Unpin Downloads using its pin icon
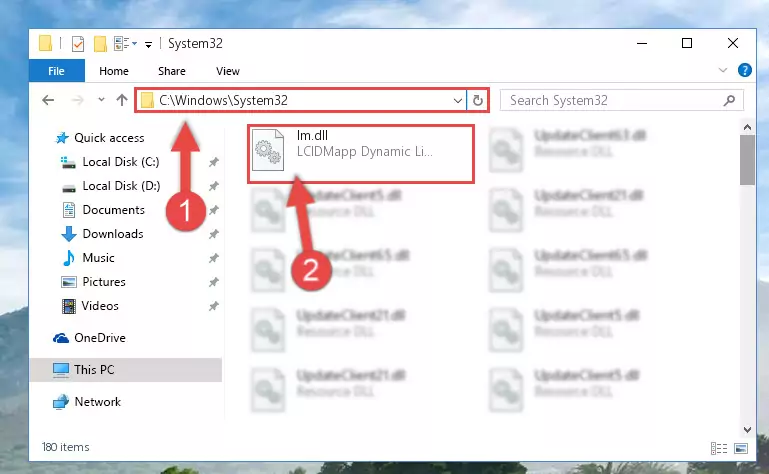The height and width of the screenshot is (474, 769). 214,234
